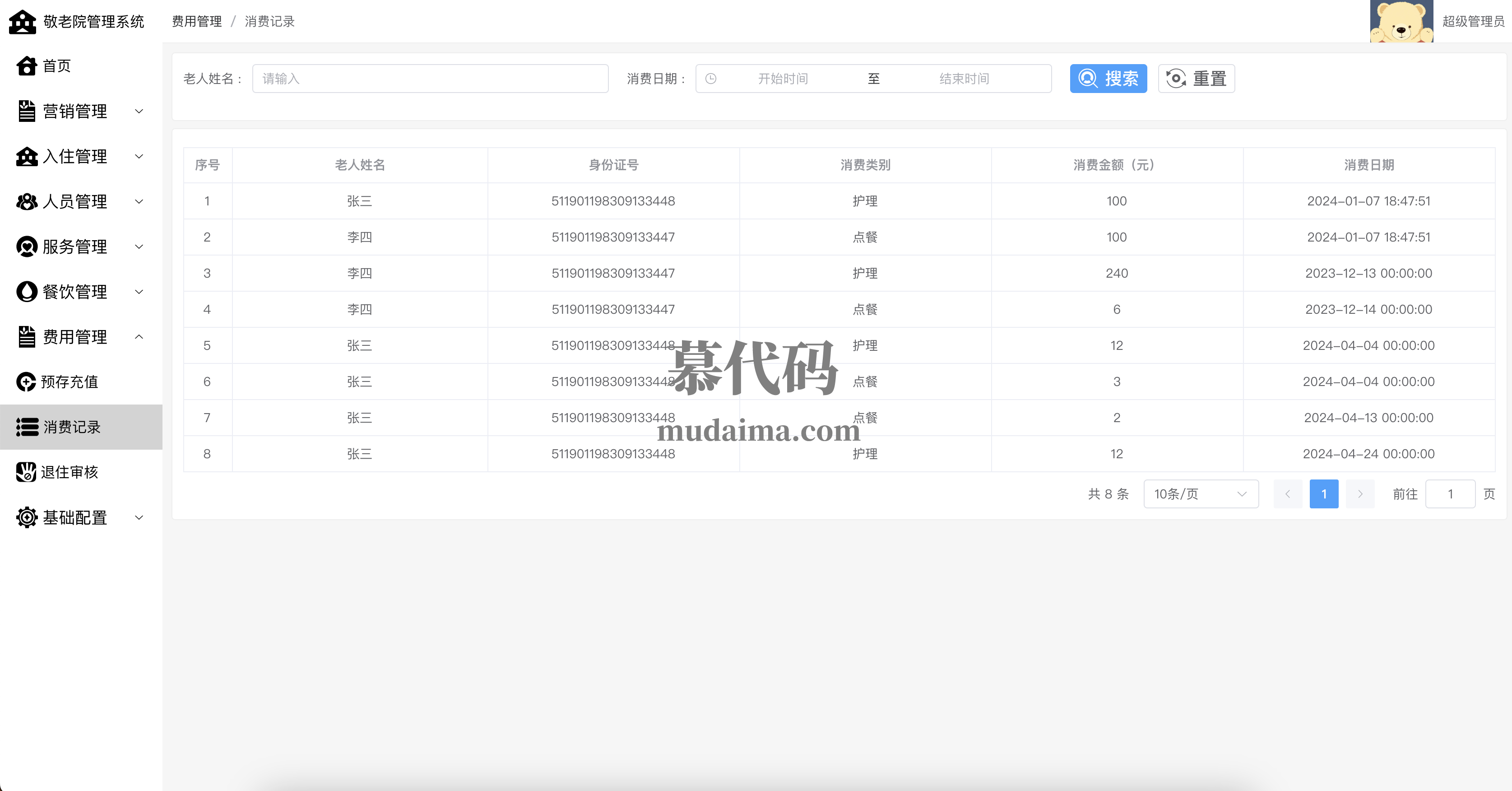Collapse the 费用管理 menu chevron

click(x=139, y=336)
